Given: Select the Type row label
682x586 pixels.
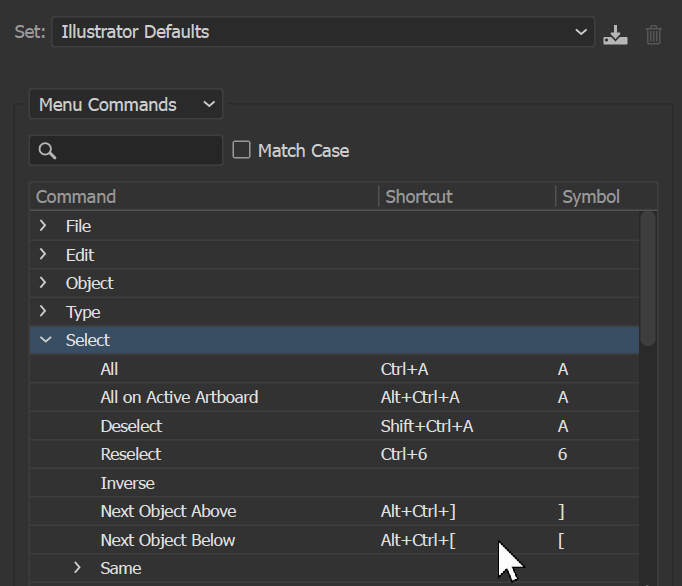Looking at the screenshot, I should (83, 312).
